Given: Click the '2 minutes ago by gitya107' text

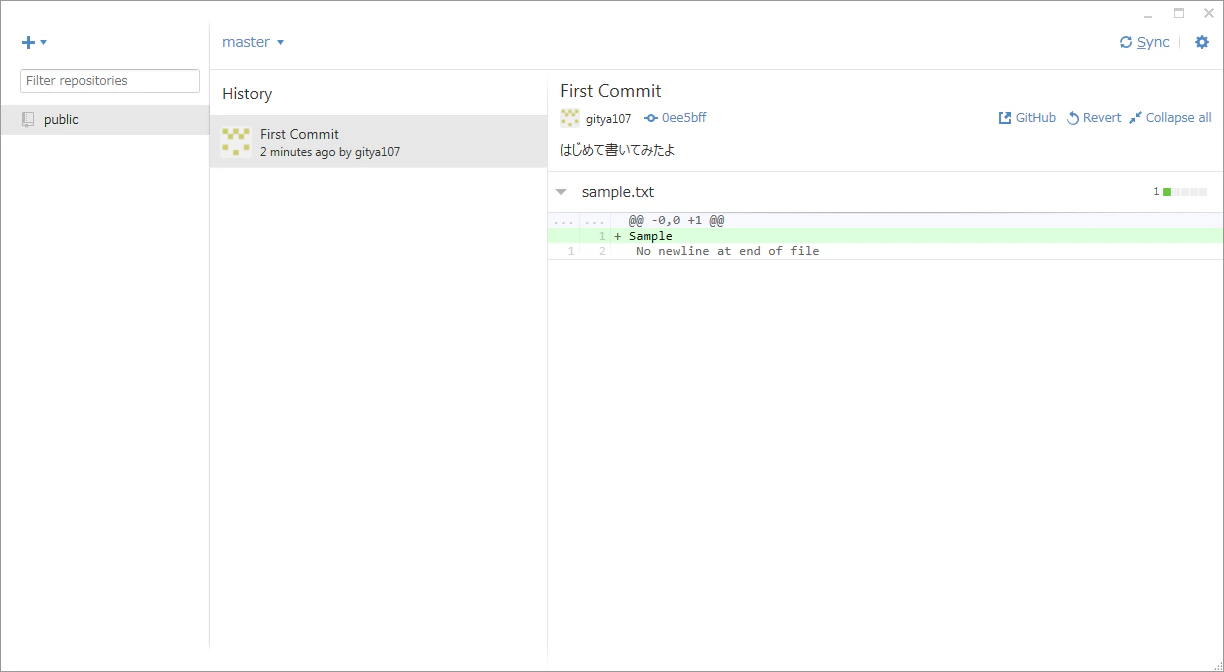Looking at the screenshot, I should (x=330, y=153).
